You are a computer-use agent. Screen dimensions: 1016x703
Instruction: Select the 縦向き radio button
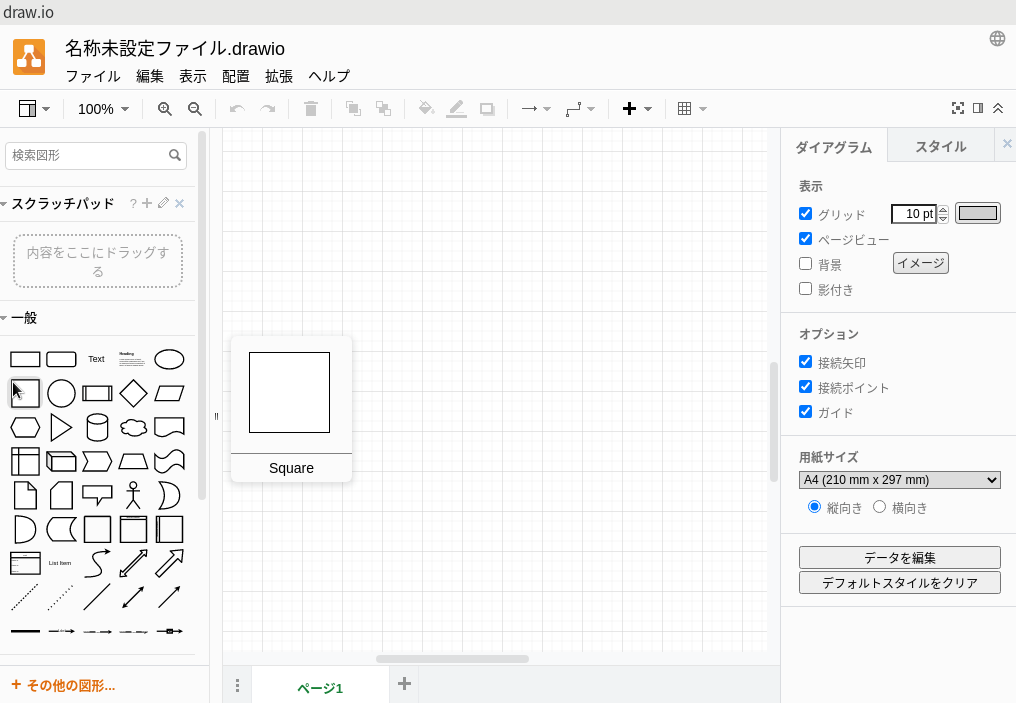814,507
